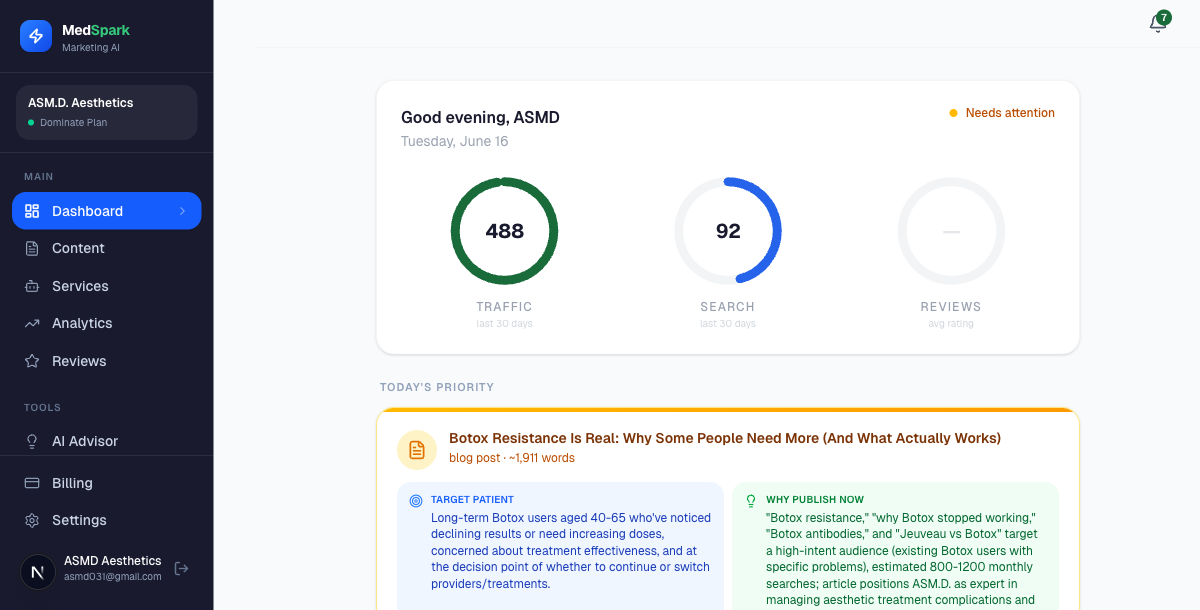Open the Services menu item
The image size is (1200, 610).
click(x=106, y=286)
